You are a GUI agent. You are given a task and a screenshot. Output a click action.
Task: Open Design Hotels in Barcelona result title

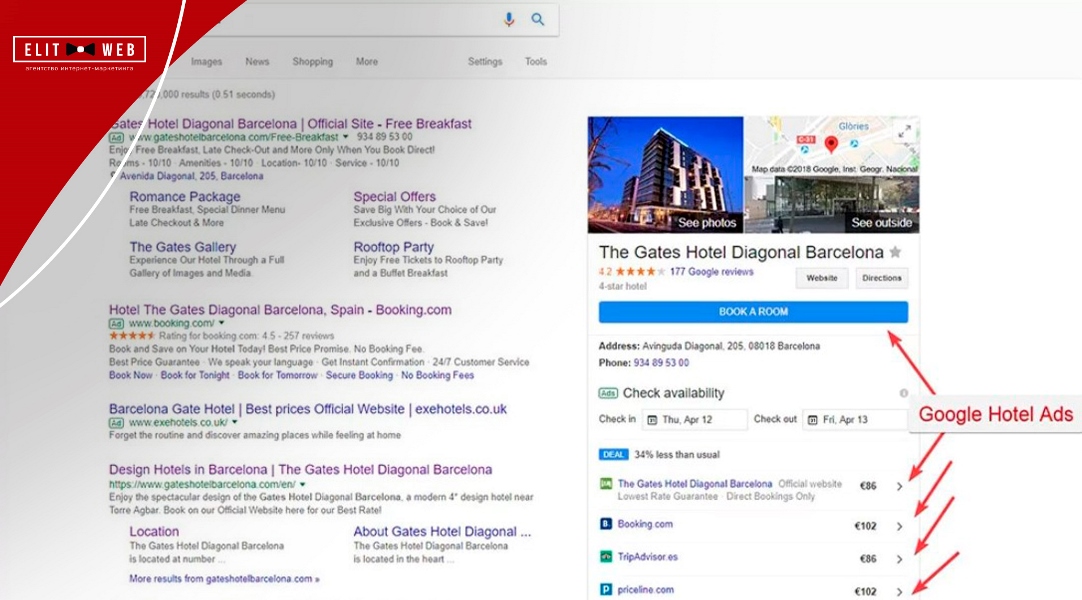coord(300,470)
